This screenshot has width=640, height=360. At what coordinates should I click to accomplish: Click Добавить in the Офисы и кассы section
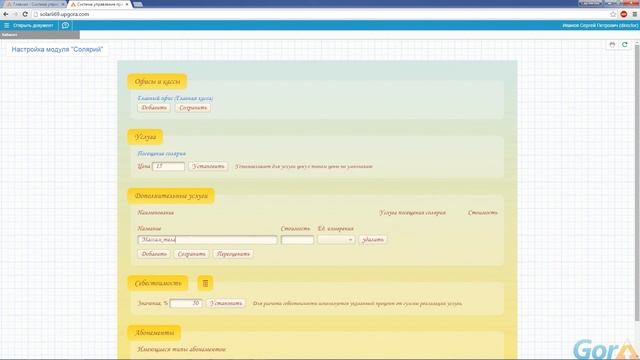click(154, 108)
